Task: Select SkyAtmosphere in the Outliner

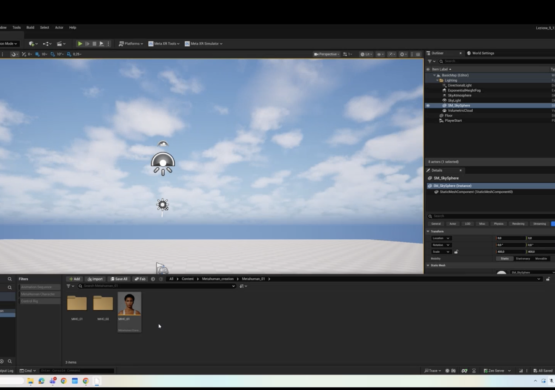Action: click(459, 96)
